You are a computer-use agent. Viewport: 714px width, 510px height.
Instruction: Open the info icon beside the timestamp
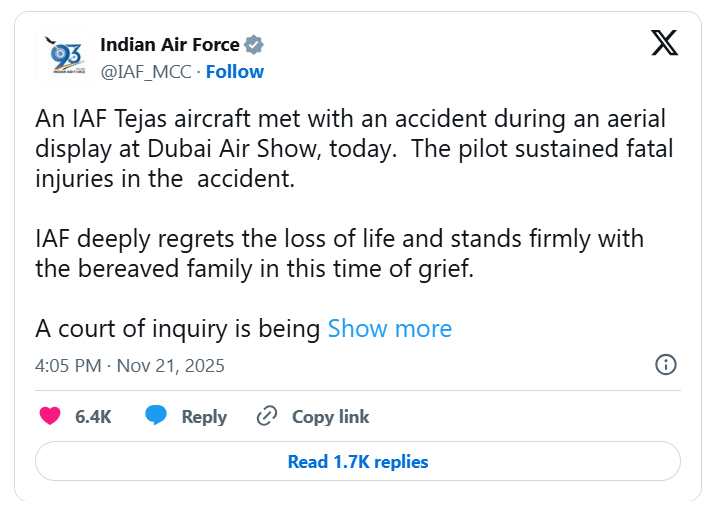point(666,364)
